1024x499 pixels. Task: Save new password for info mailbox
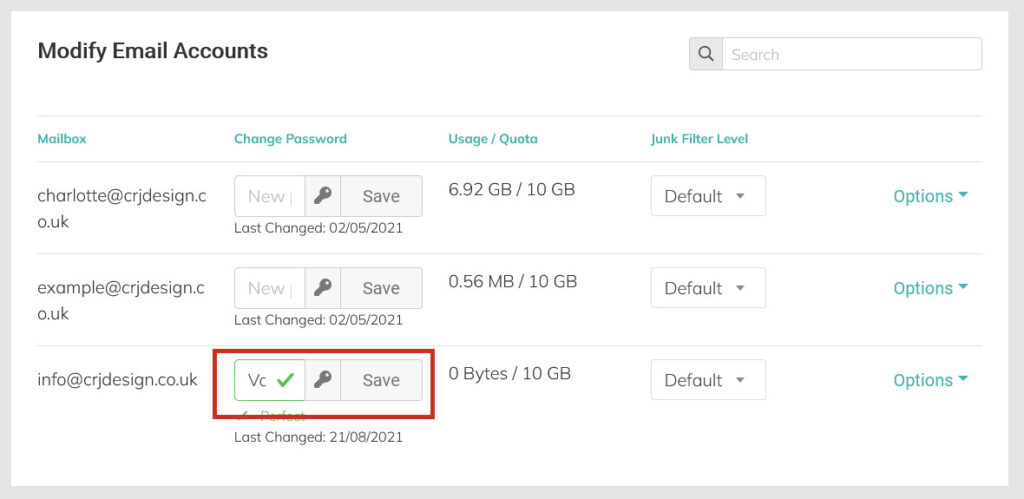click(x=381, y=380)
